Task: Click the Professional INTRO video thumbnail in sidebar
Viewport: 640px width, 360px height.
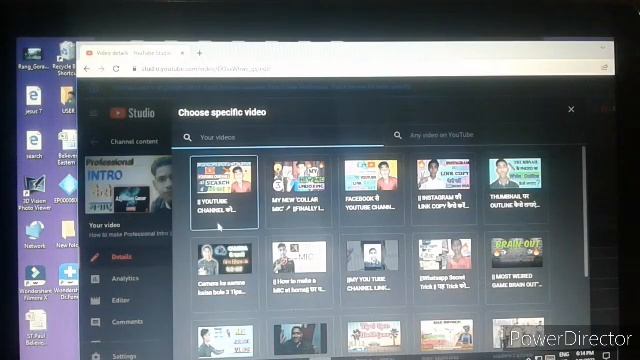Action: click(x=128, y=185)
